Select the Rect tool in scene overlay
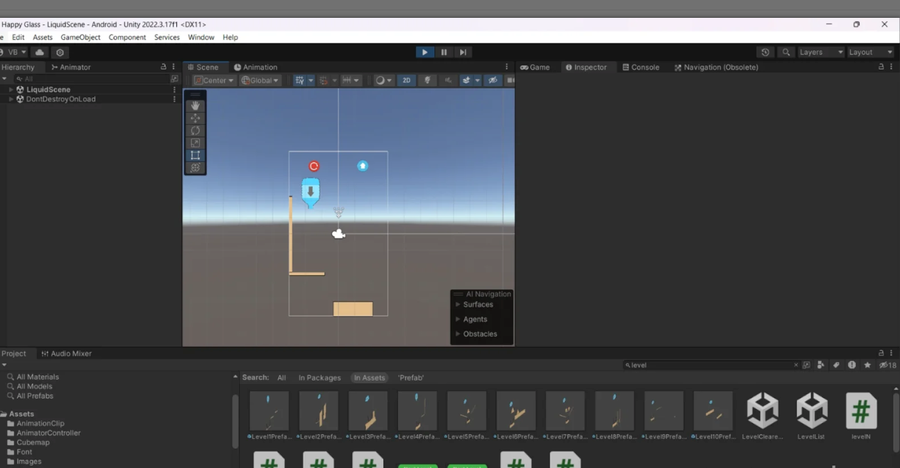This screenshot has height=468, width=900. [195, 155]
